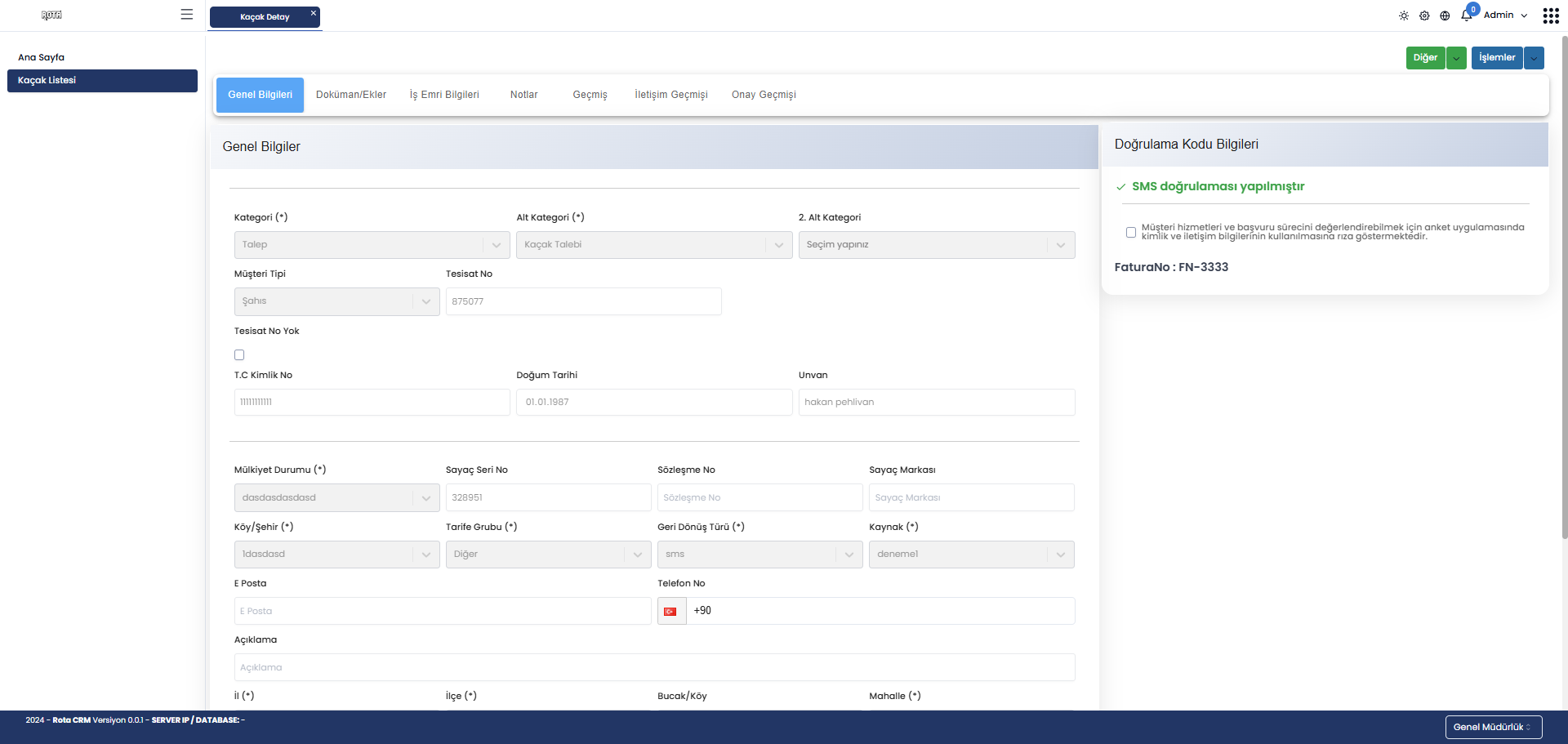Expand the blue İşlemler button arrow
1568x744 pixels.
tap(1534, 58)
